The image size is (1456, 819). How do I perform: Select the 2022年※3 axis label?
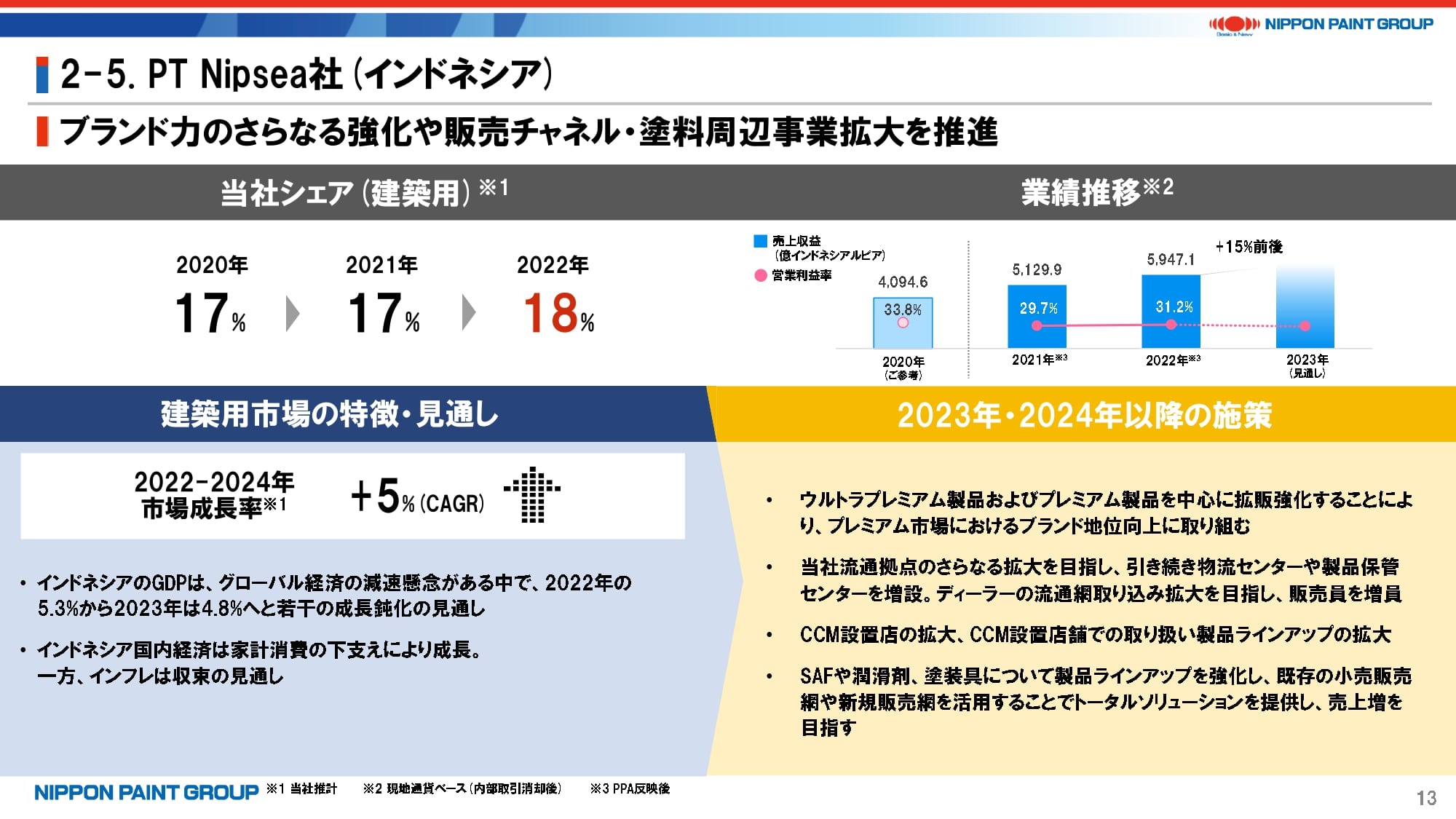(1173, 360)
